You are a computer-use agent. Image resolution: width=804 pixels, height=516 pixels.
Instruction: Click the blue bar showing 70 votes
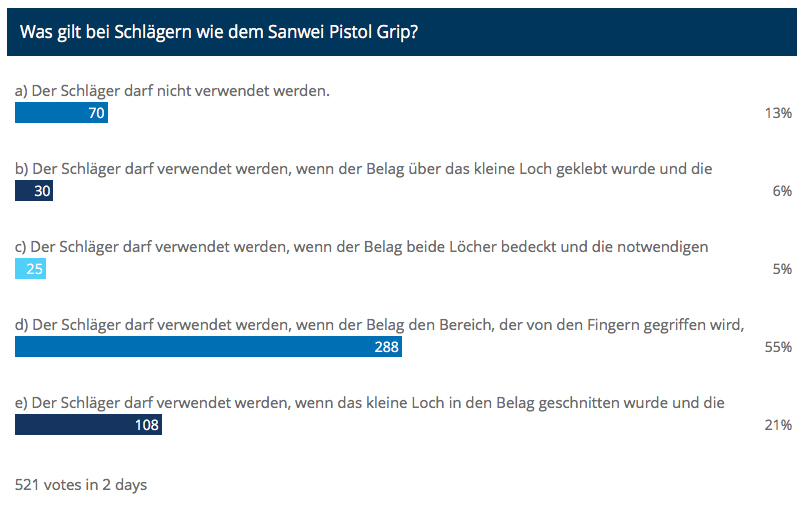(62, 113)
